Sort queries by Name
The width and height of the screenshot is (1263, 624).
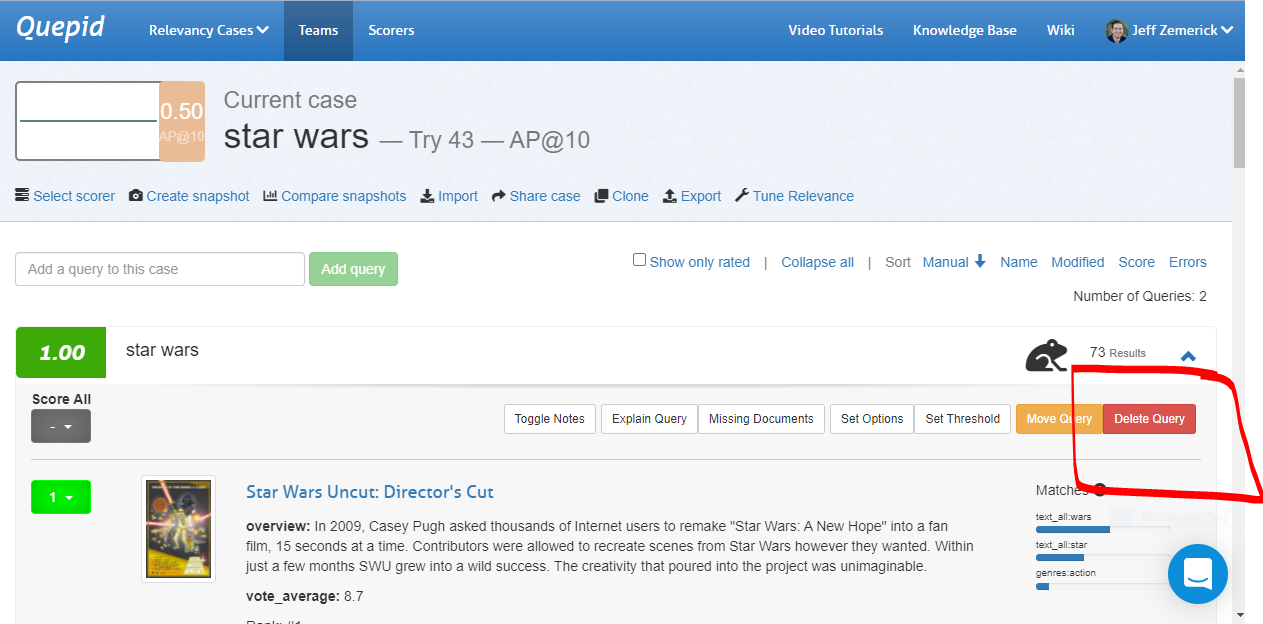pos(1019,262)
